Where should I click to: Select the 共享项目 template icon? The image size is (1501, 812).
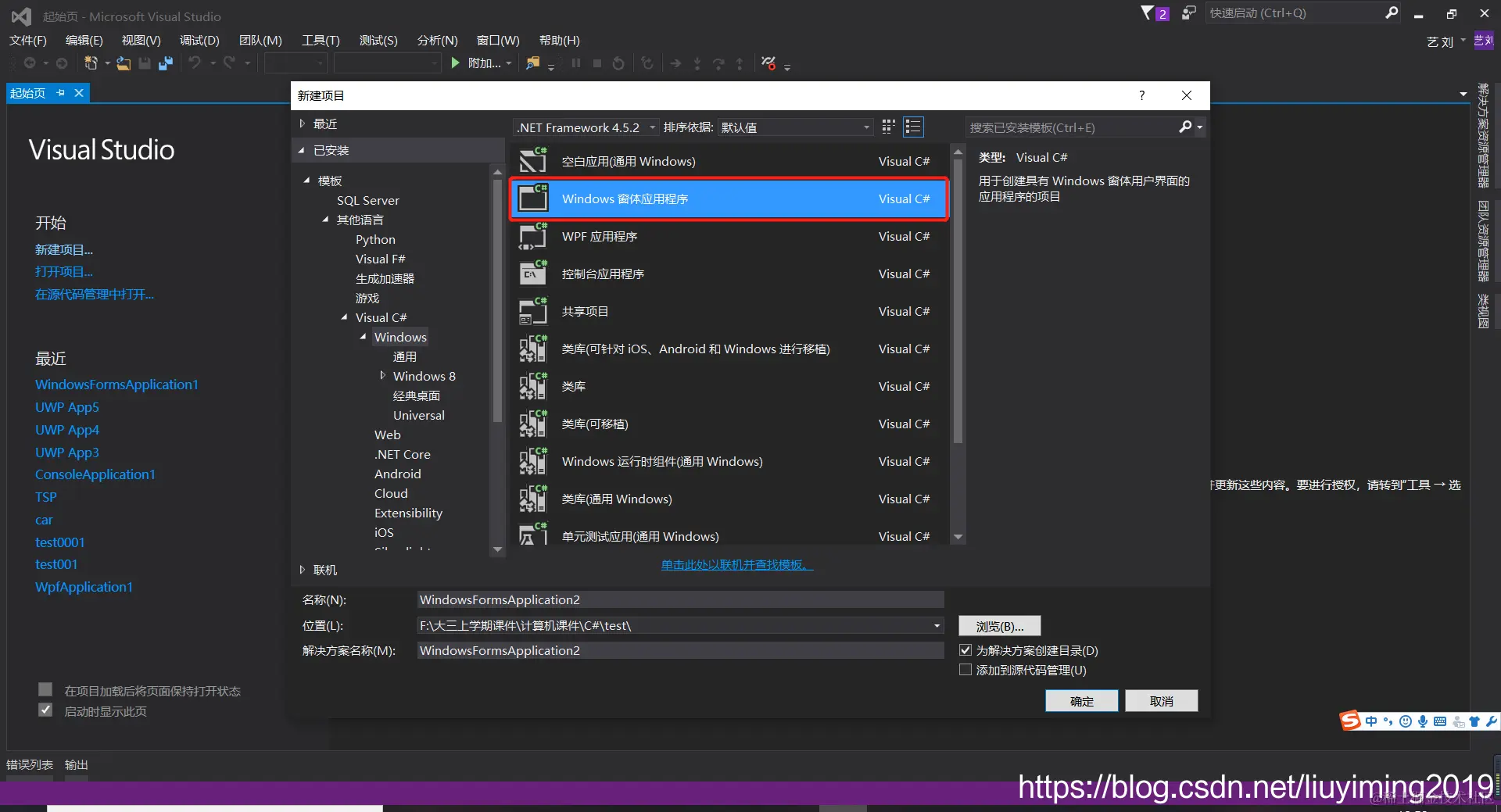point(533,311)
